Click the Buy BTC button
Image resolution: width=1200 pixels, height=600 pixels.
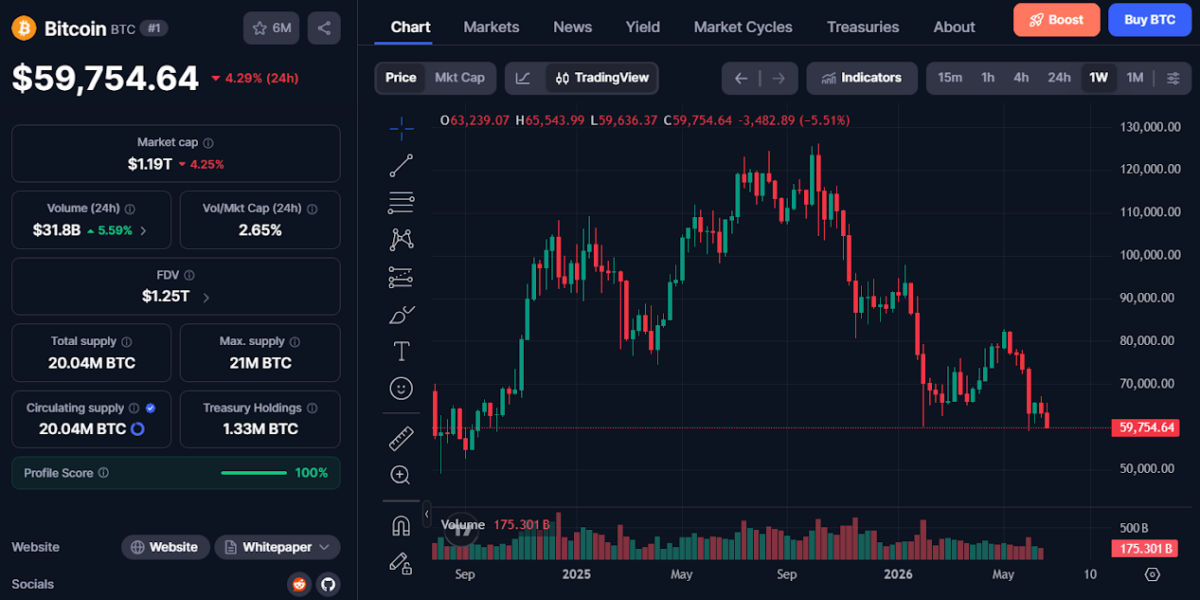click(x=1149, y=20)
